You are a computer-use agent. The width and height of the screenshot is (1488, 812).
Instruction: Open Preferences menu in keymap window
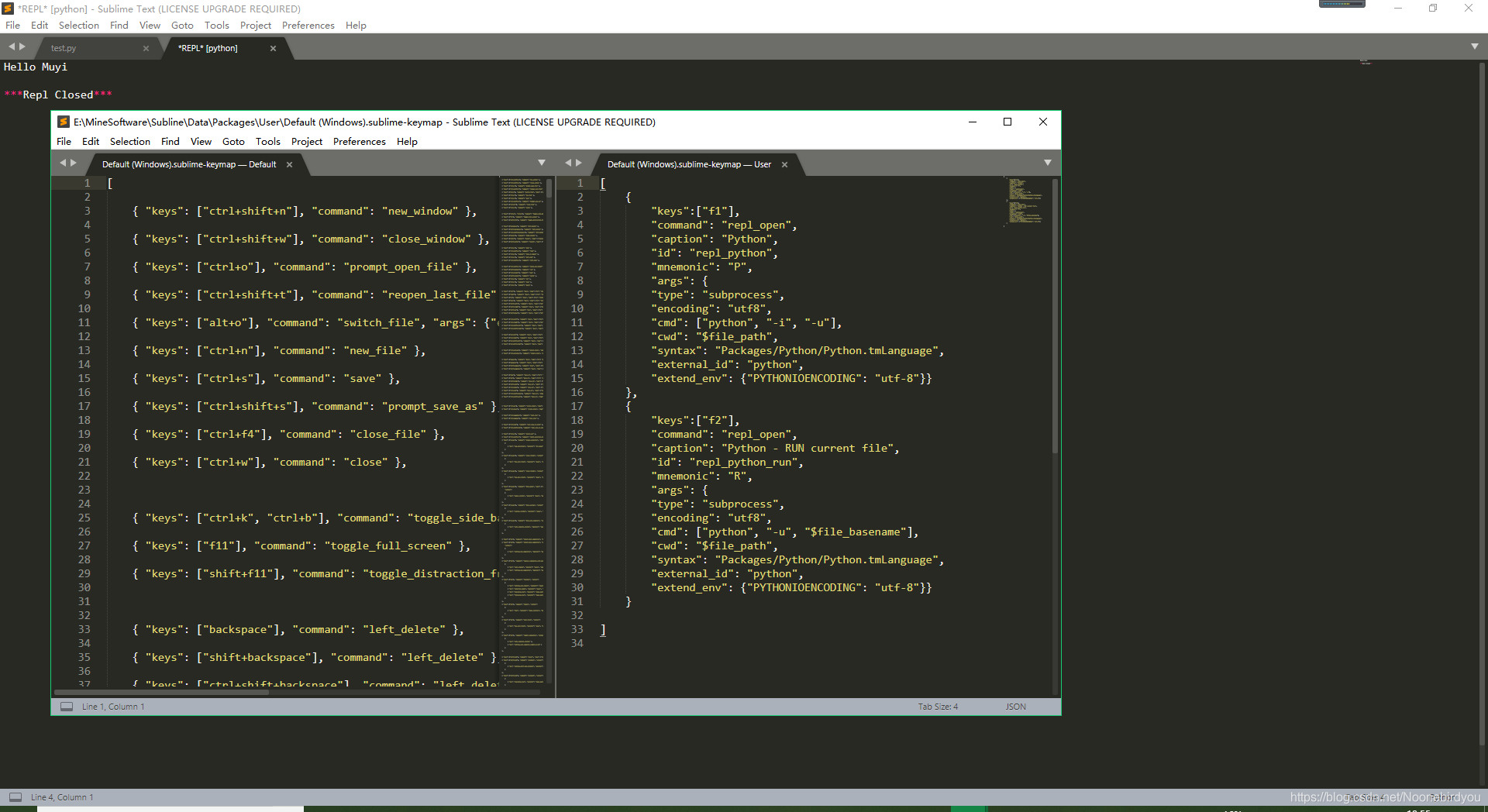click(360, 142)
